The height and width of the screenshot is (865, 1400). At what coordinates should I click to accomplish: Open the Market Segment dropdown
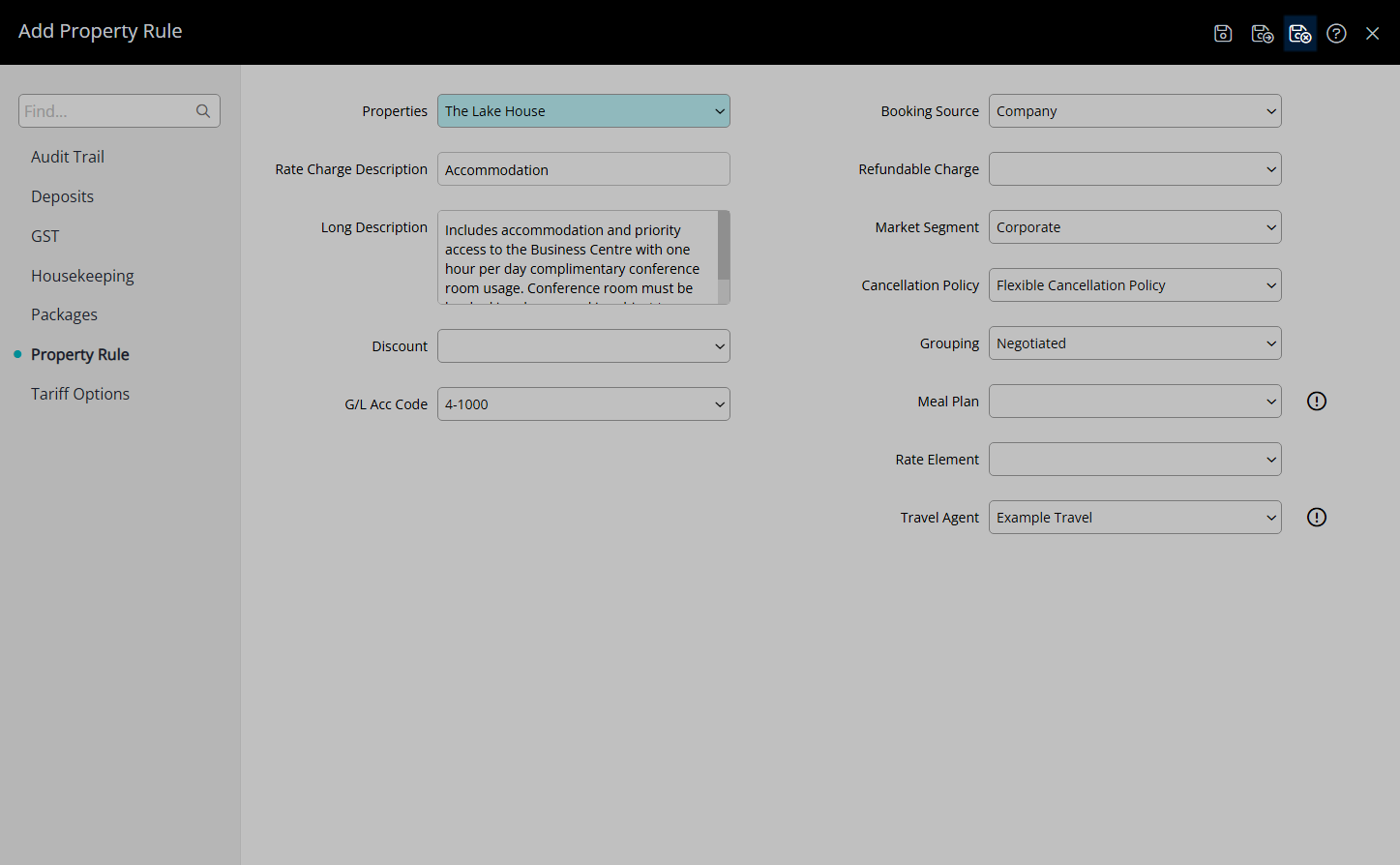[1135, 227]
